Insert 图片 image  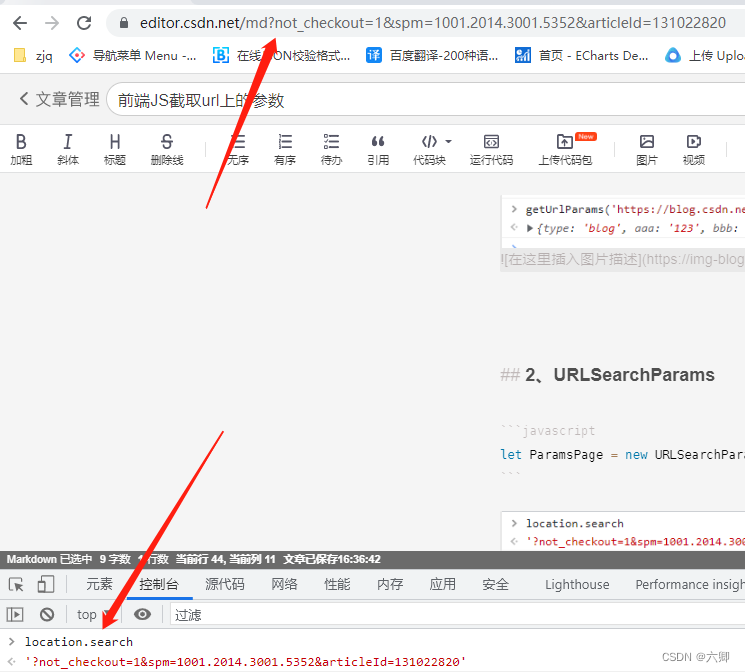tap(647, 149)
